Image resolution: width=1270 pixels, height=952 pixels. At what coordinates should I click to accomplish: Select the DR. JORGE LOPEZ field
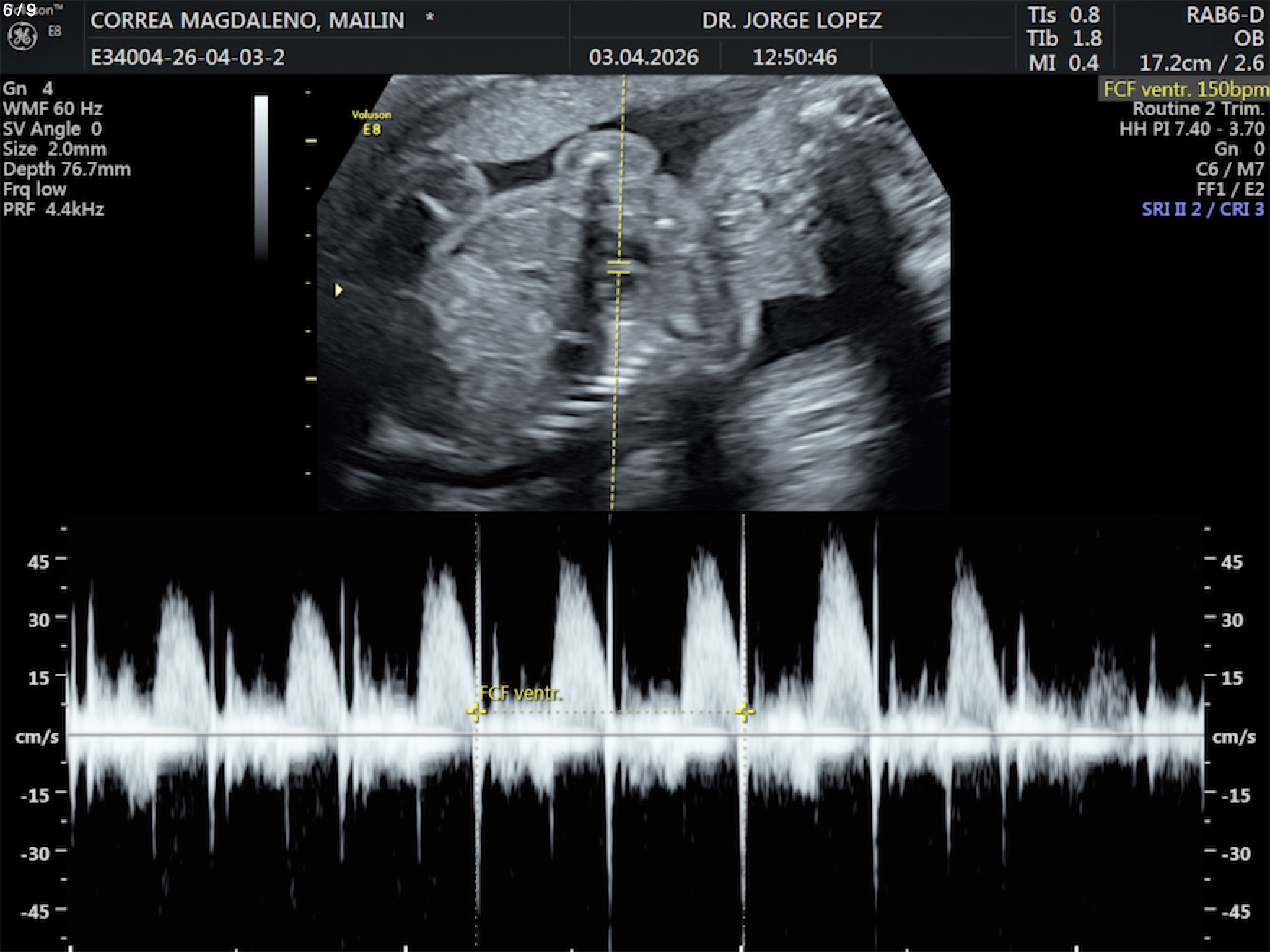pyautogui.click(x=792, y=20)
